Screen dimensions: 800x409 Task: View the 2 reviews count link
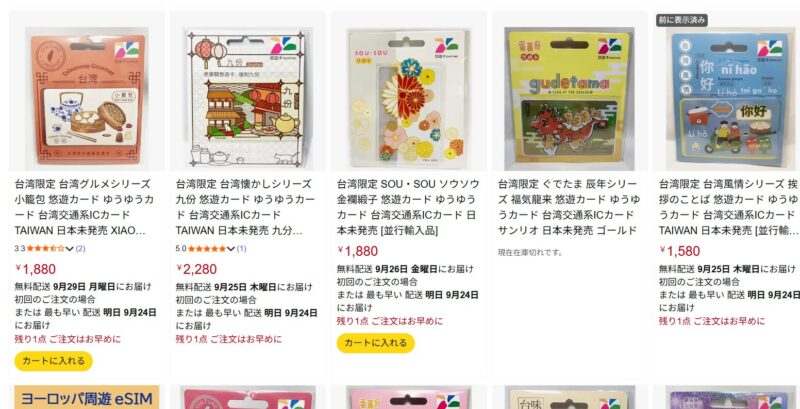click(x=81, y=249)
